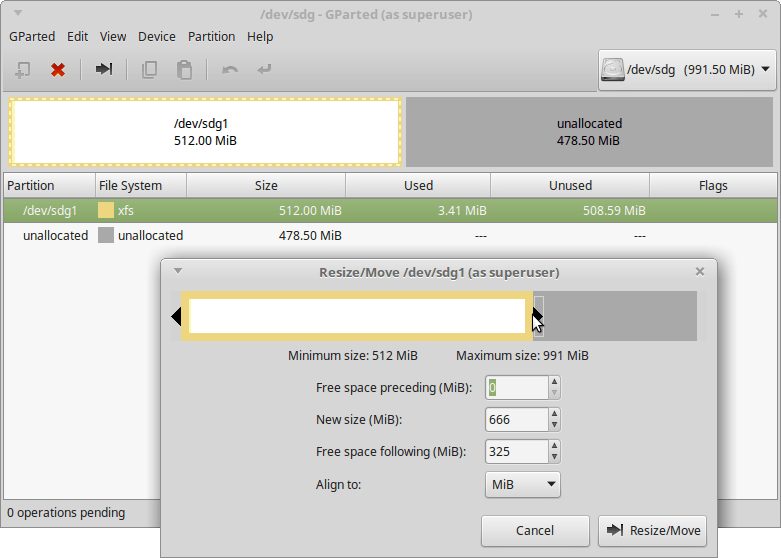Click the 512.00 MiB size cell in table

310,210
